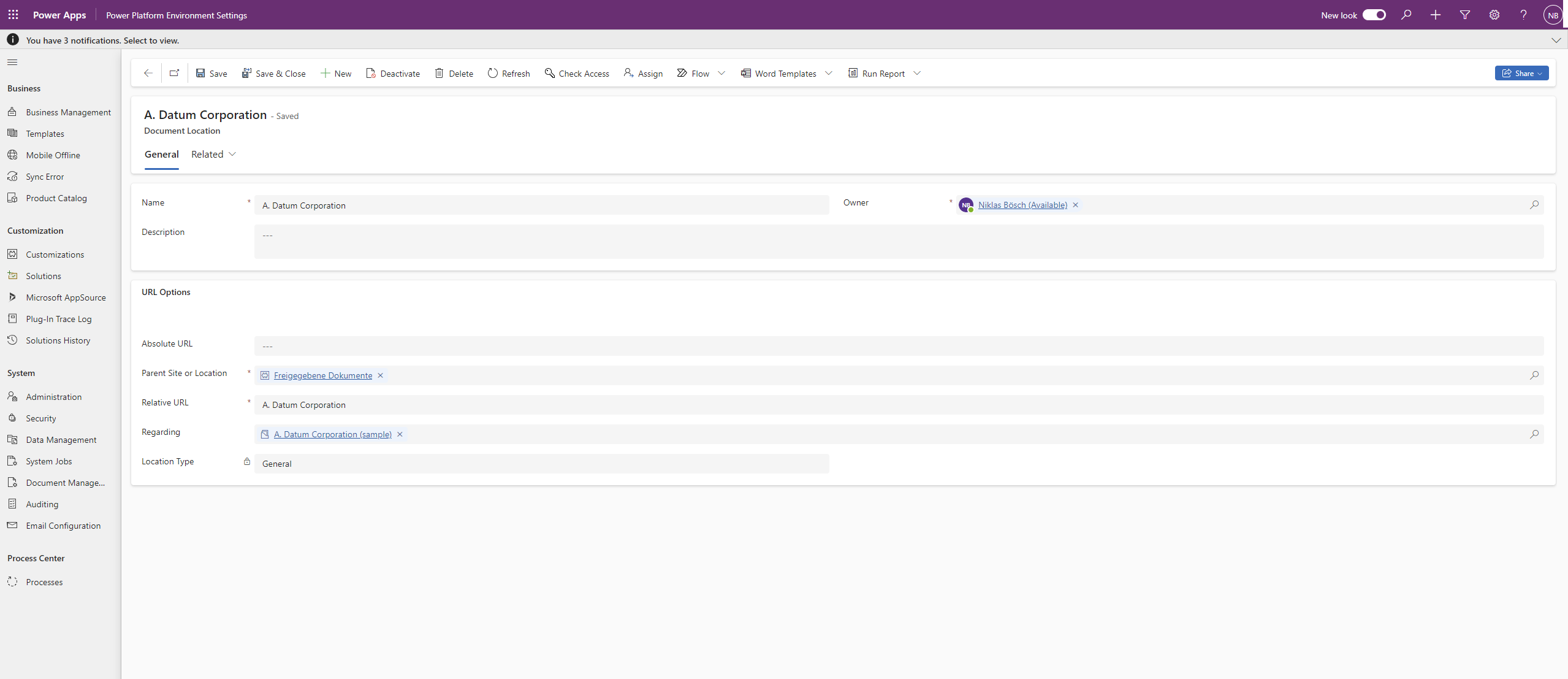Delete the current record
Screen dimensions: 1568x679
click(x=454, y=74)
